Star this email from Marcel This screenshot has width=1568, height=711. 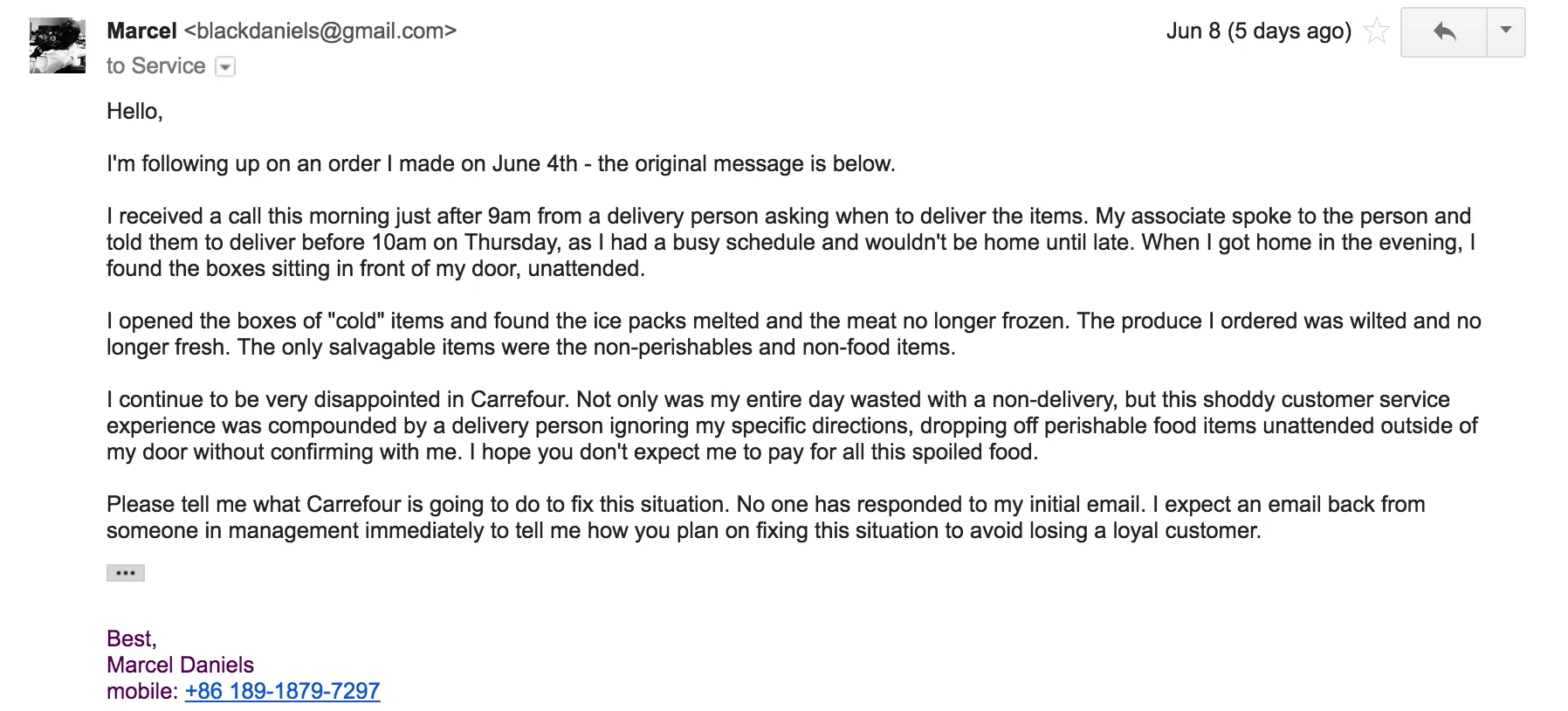(x=1376, y=31)
